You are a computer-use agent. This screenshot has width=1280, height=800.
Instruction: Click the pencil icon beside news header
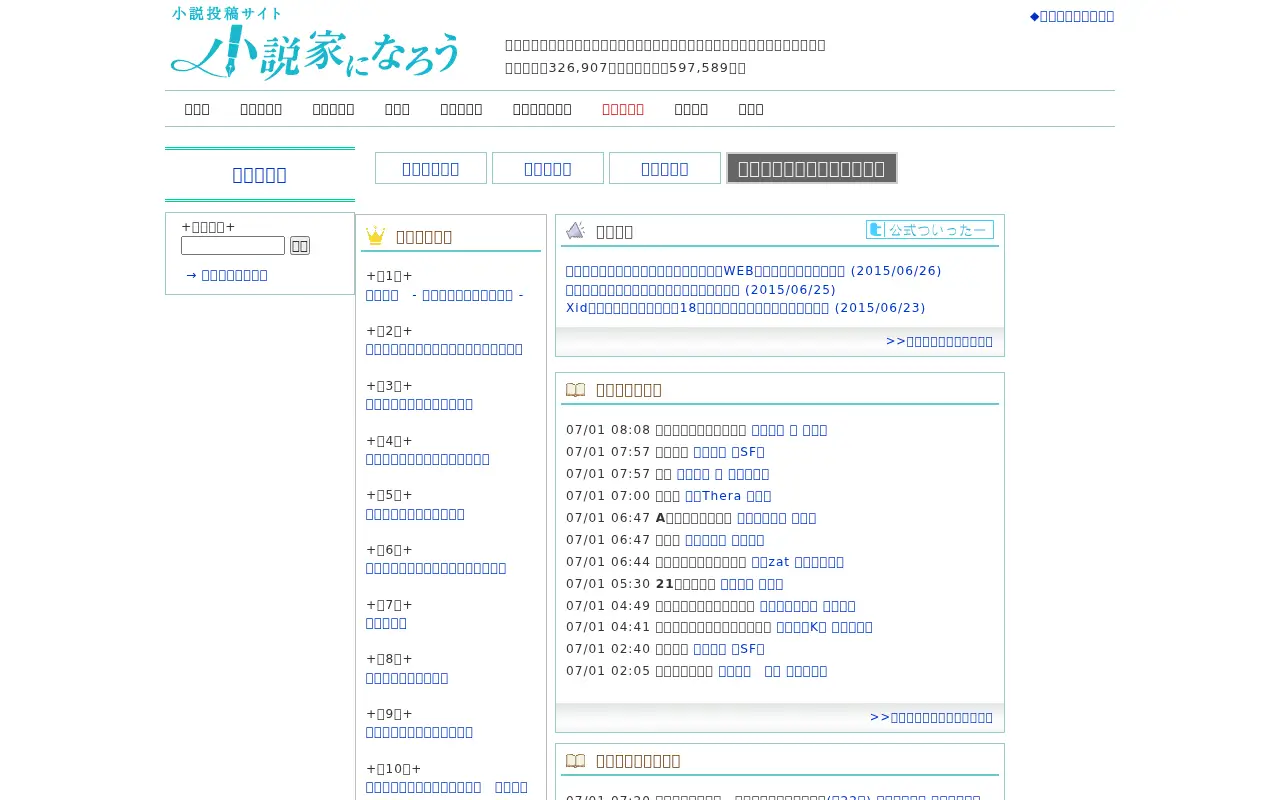coord(575,231)
